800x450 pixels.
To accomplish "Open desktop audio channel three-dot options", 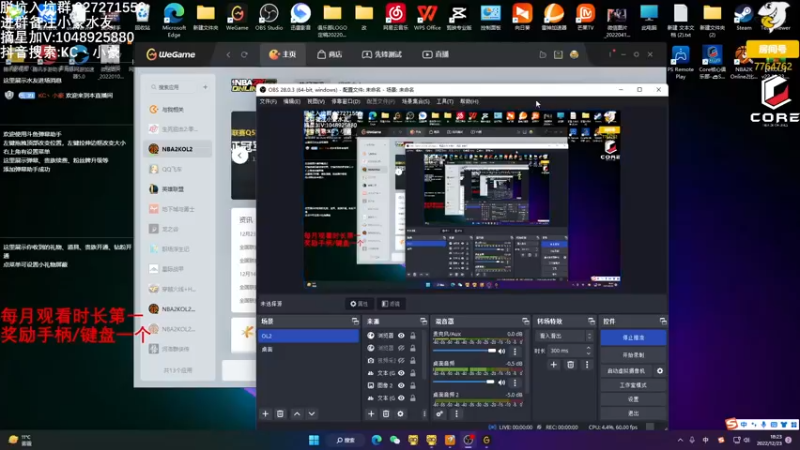I will (514, 382).
